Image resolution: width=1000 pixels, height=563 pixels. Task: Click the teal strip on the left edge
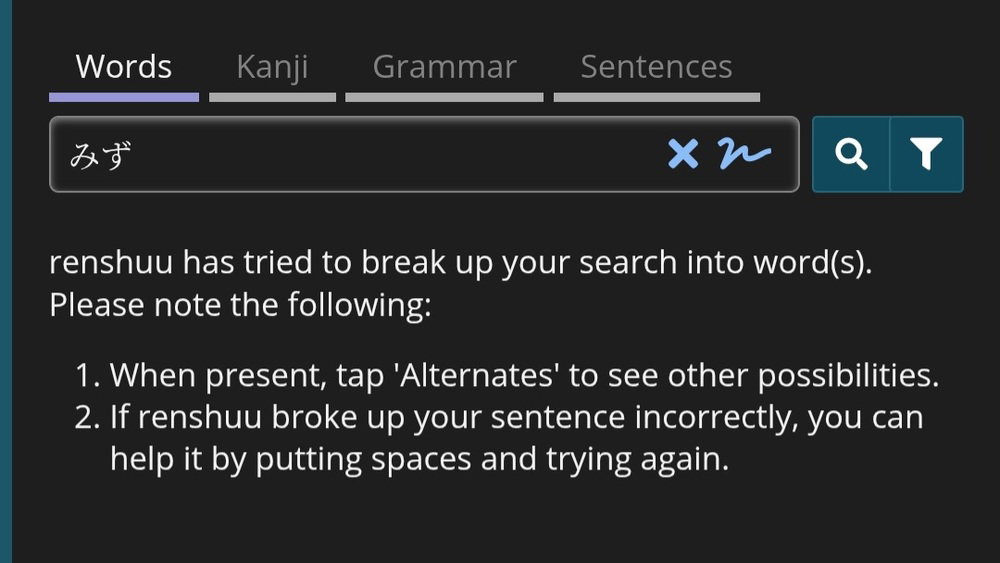click(6, 281)
